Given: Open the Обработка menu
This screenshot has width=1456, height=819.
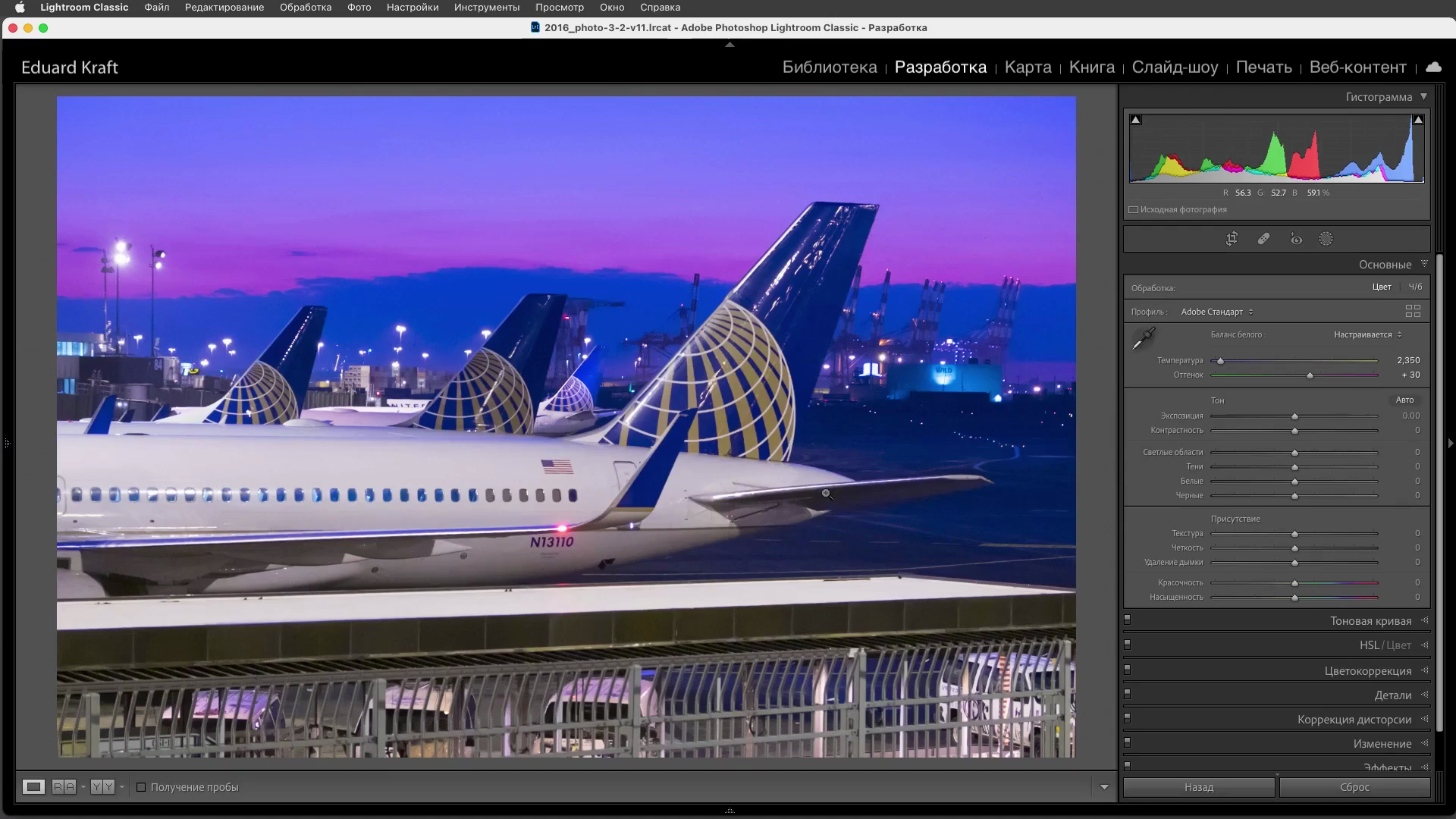Looking at the screenshot, I should point(306,8).
